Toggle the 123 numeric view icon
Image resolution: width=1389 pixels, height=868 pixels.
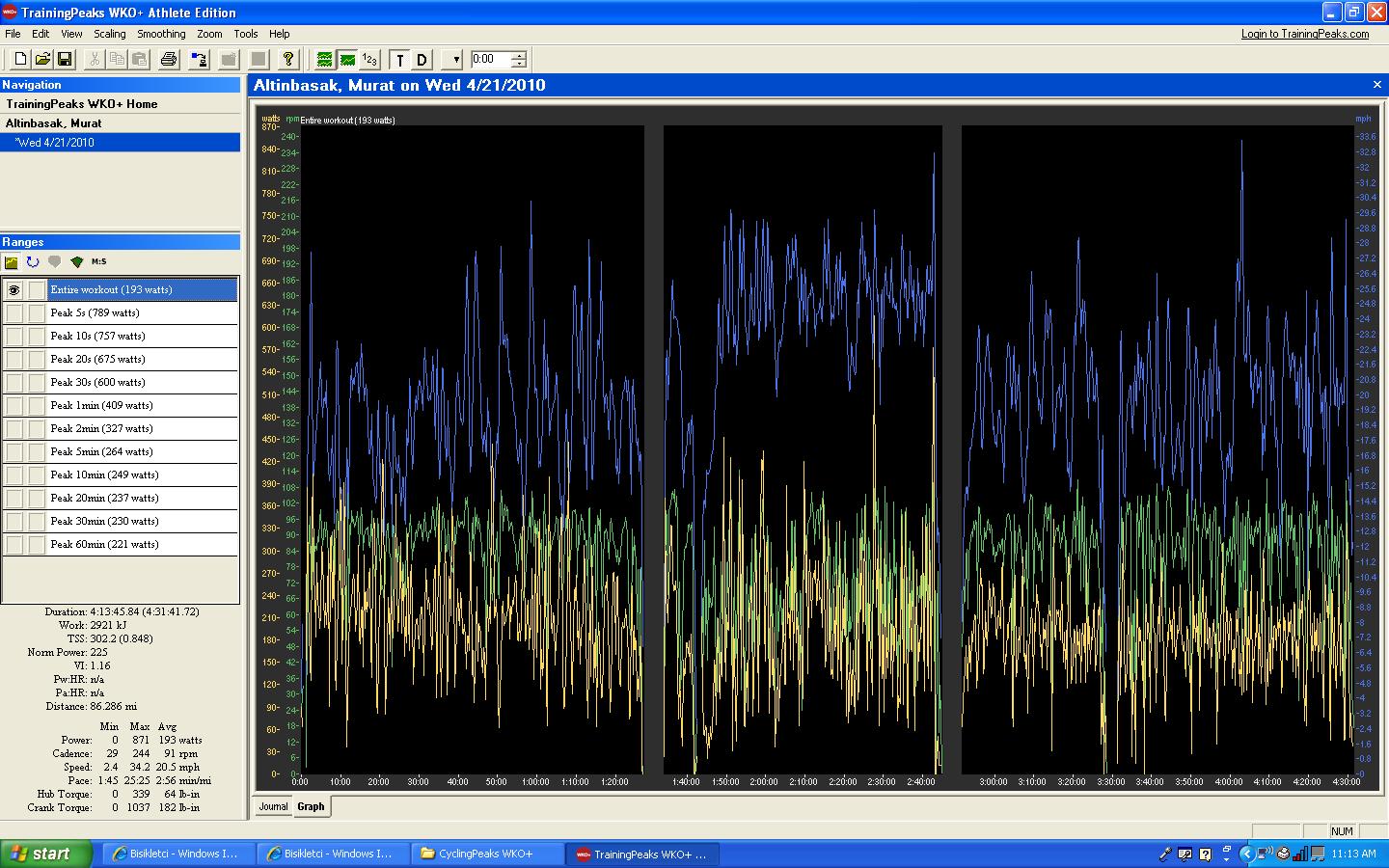tap(369, 60)
